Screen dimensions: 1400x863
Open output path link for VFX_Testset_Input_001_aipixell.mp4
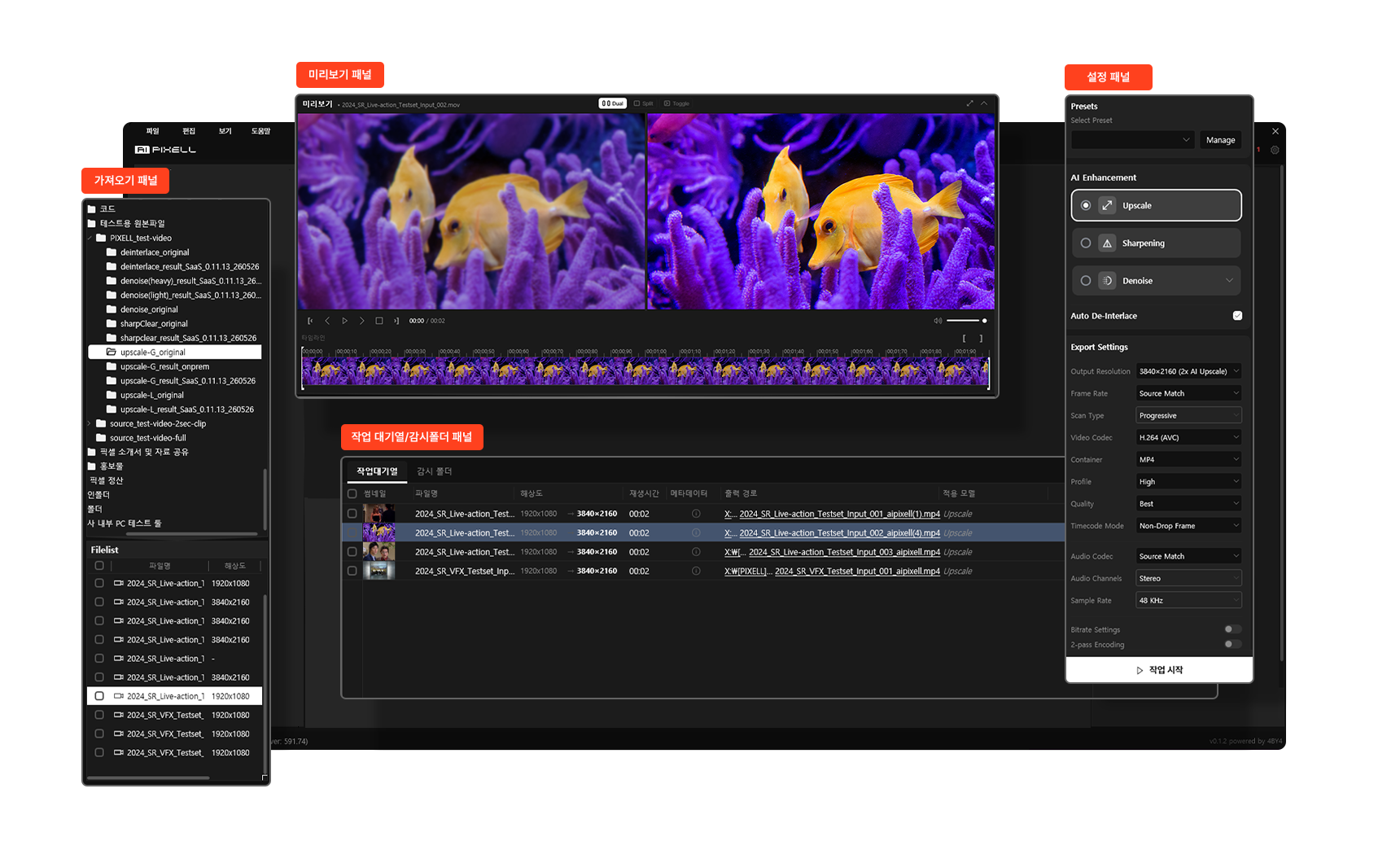click(832, 572)
